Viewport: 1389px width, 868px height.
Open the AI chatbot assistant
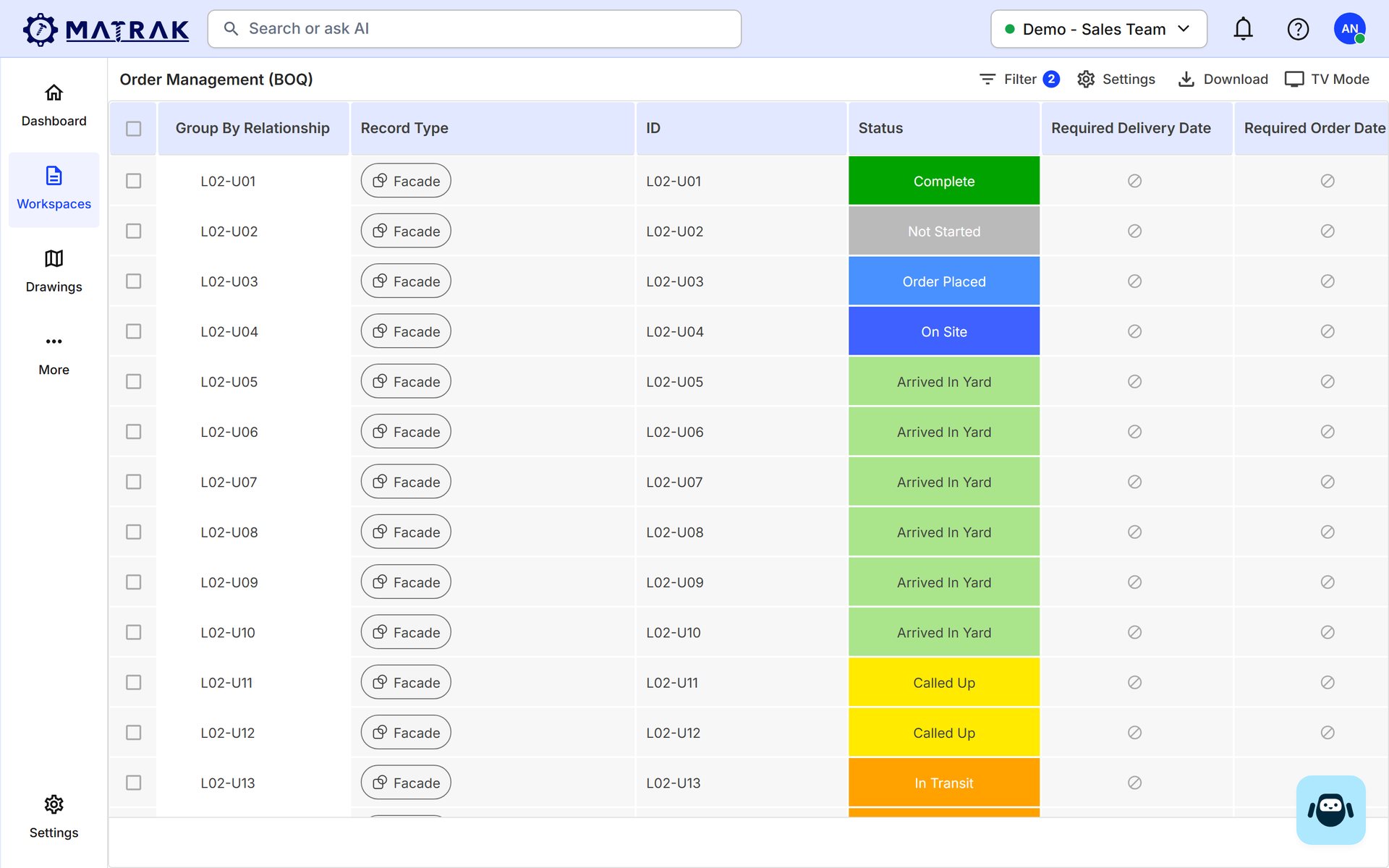(1330, 809)
